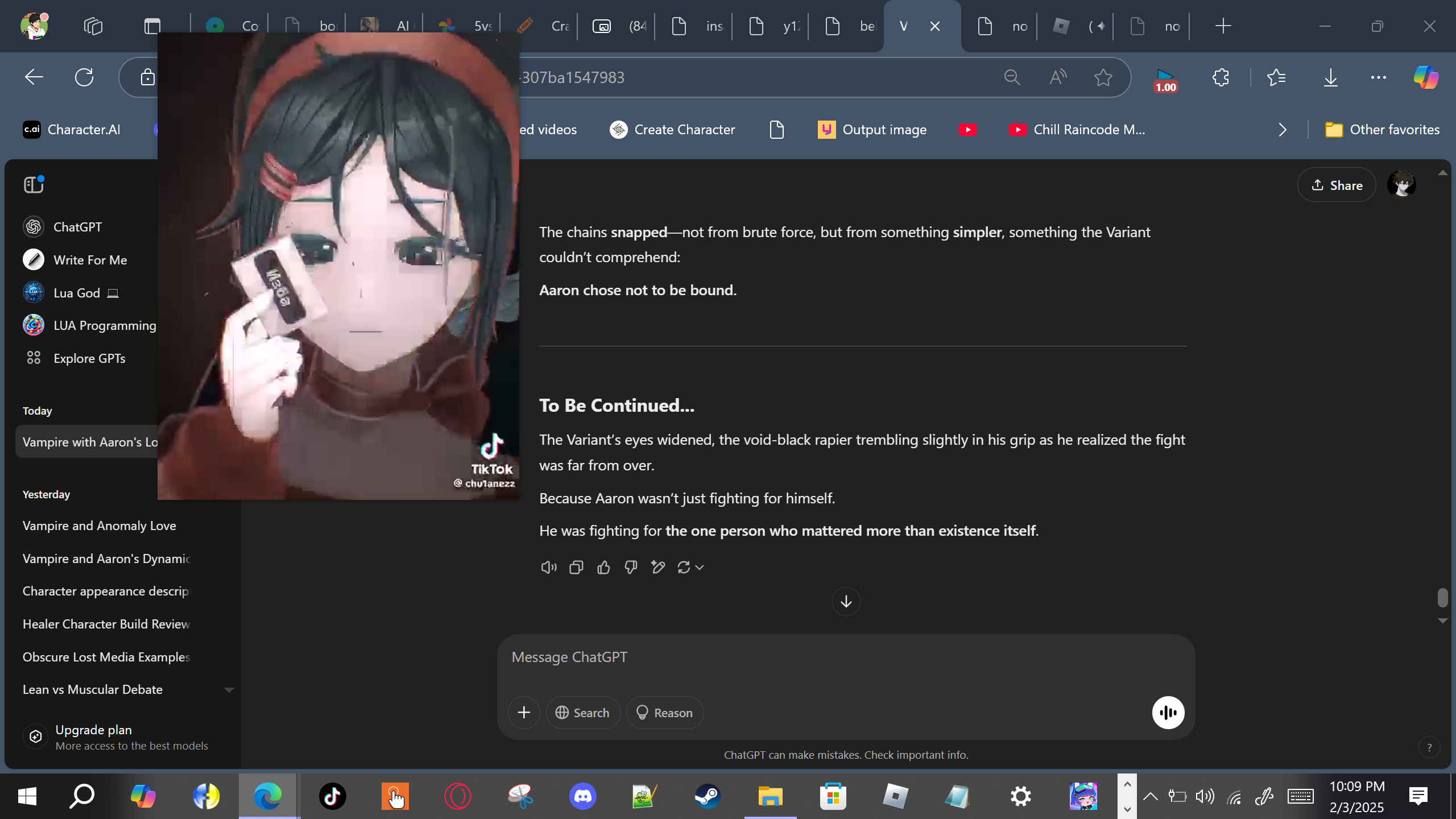Add this page to favorites
The width and height of the screenshot is (1456, 819).
tap(1103, 77)
